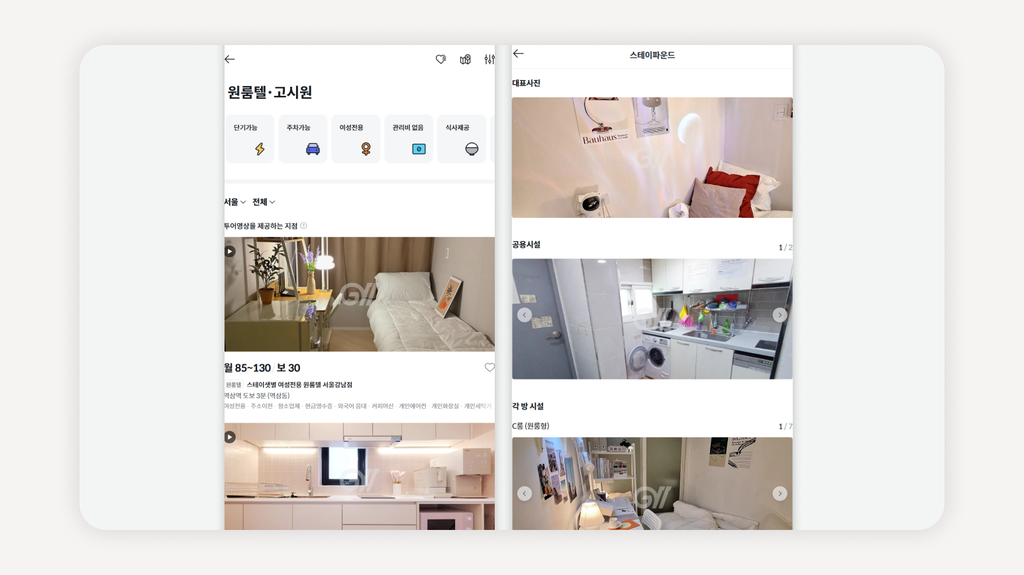Go back from the 스테이파운드 detail screen
The width and height of the screenshot is (1024, 575).
click(x=518, y=54)
